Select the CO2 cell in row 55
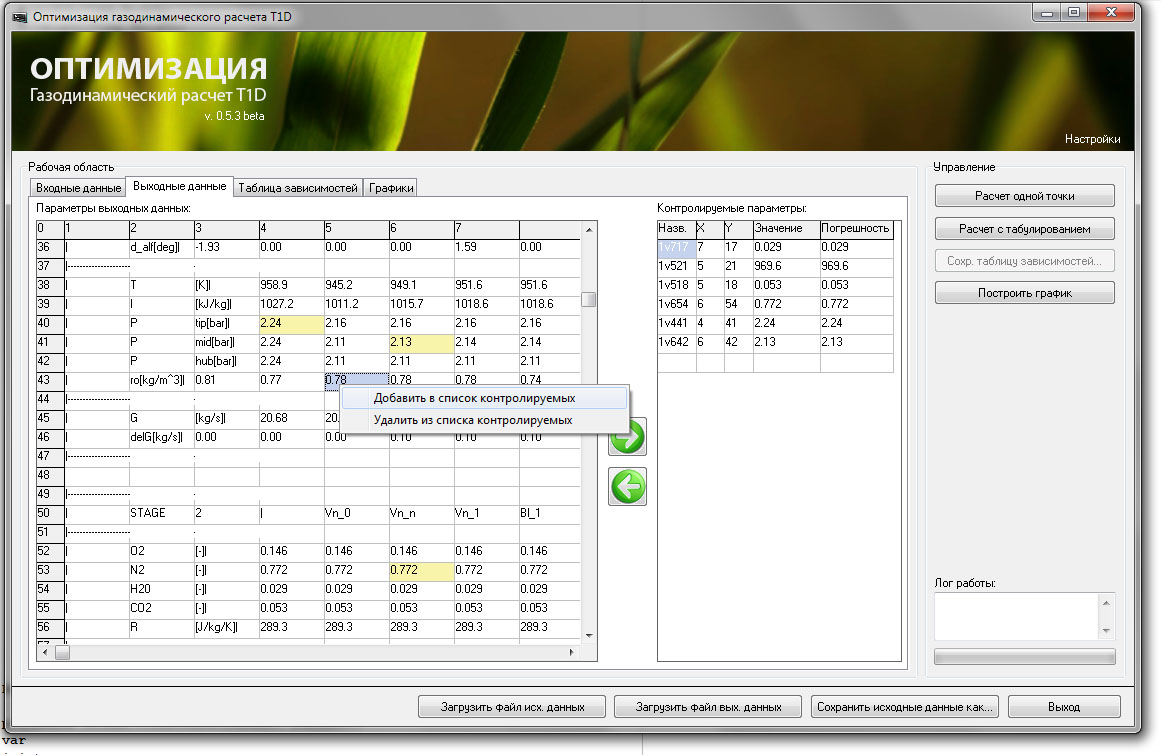 click(161, 608)
